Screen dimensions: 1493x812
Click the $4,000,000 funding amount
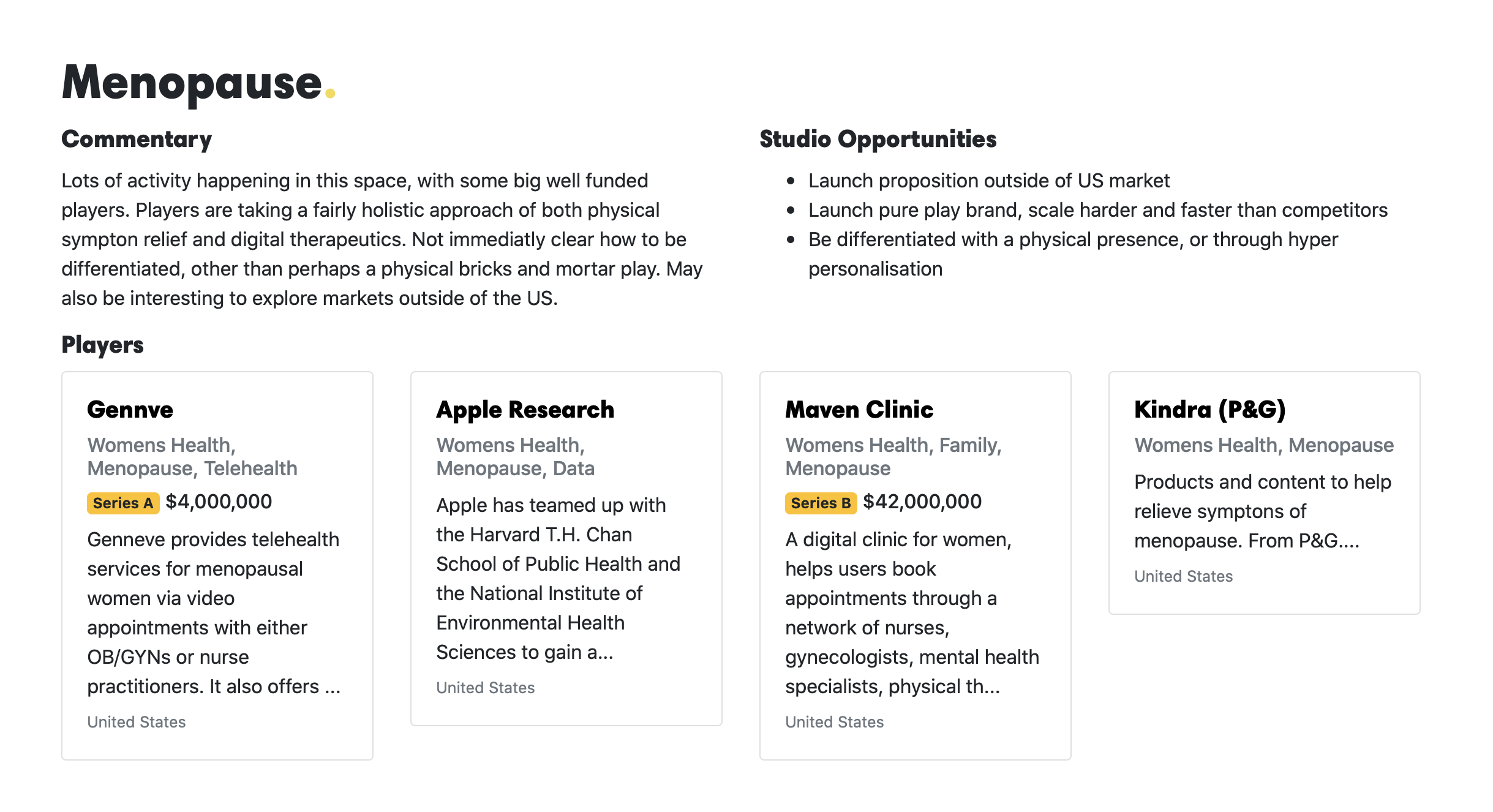(x=219, y=502)
